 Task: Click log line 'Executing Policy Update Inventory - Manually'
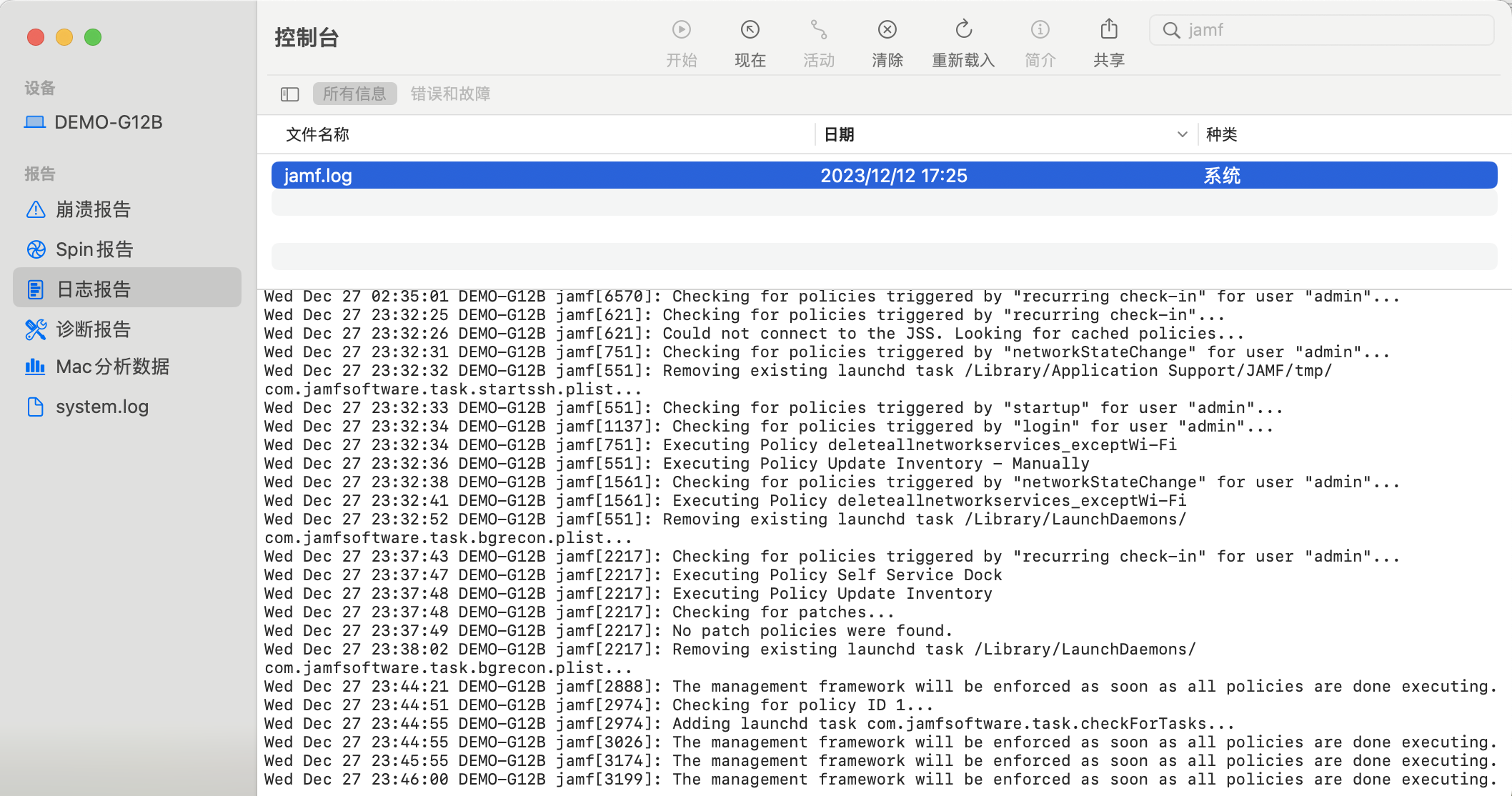coord(677,464)
